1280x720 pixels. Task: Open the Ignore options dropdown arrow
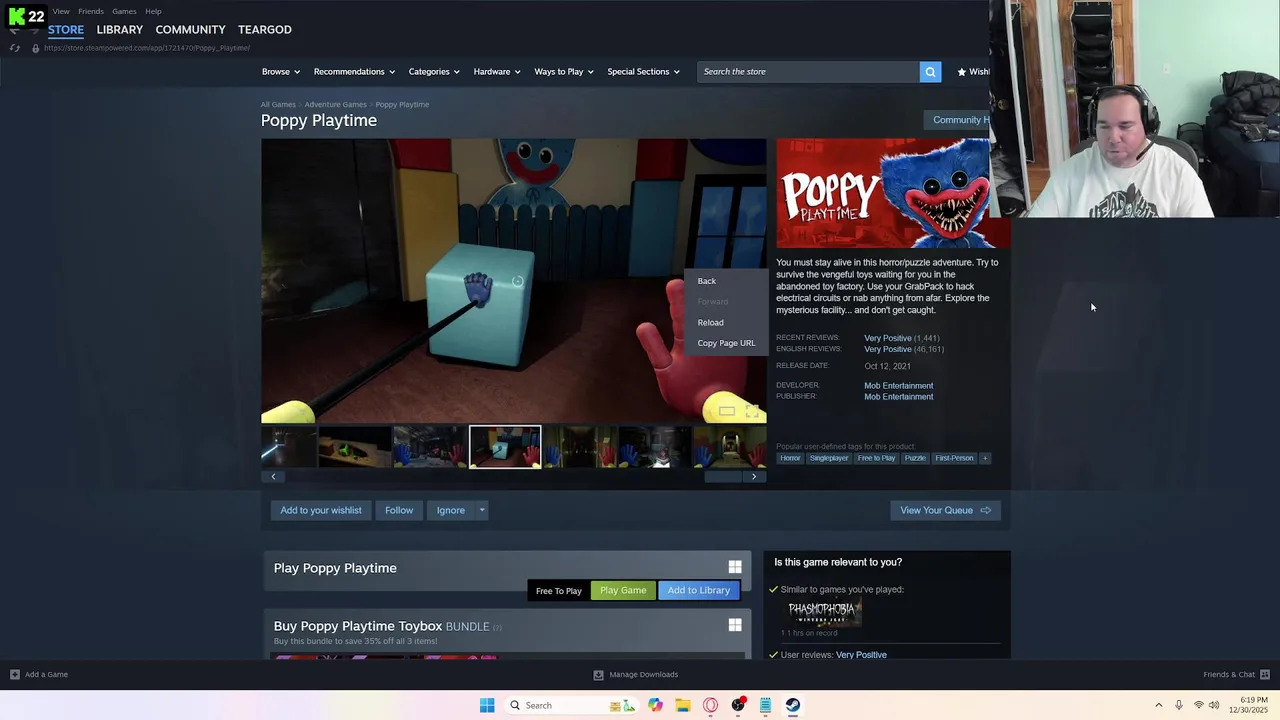(481, 510)
